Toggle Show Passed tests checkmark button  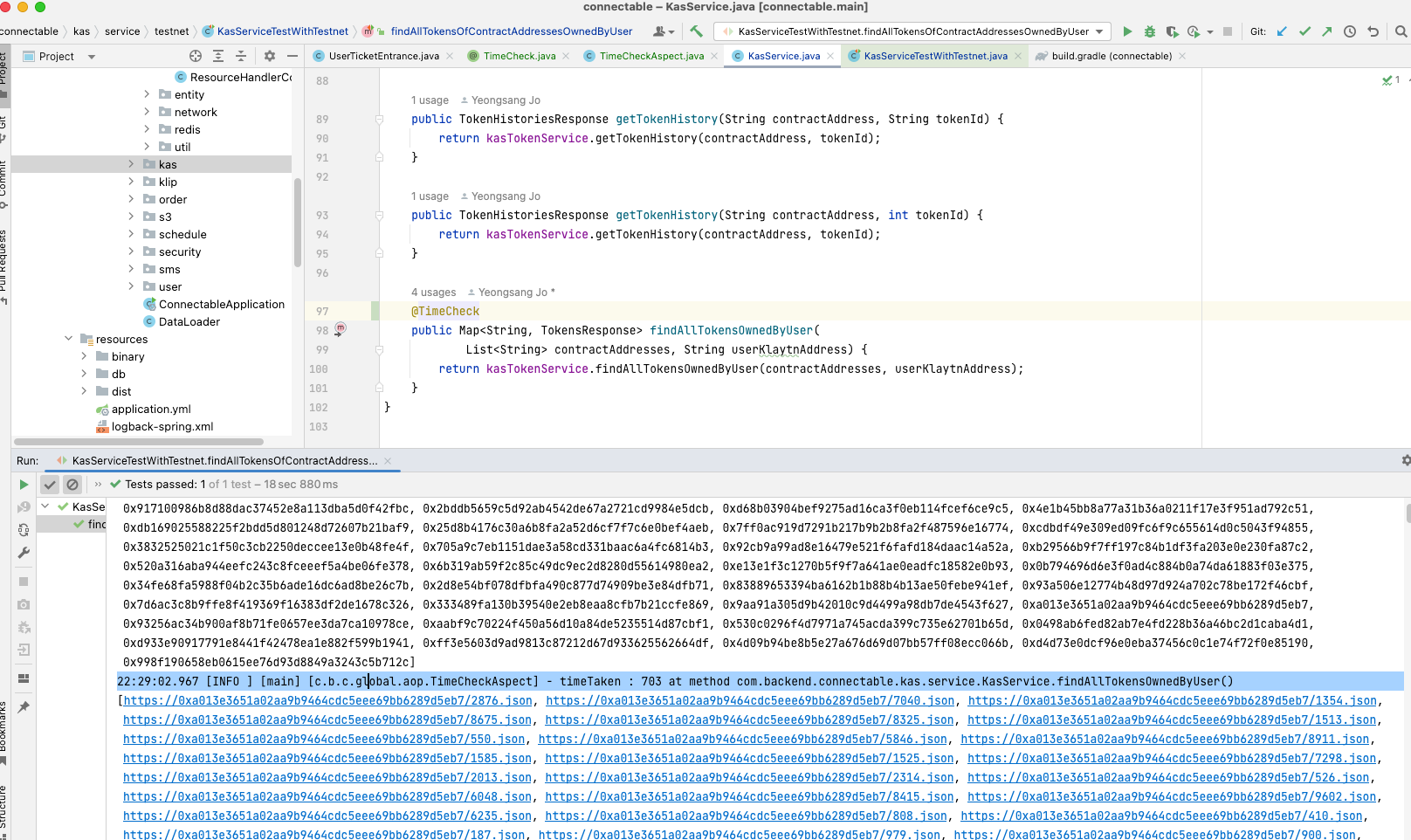[50, 485]
